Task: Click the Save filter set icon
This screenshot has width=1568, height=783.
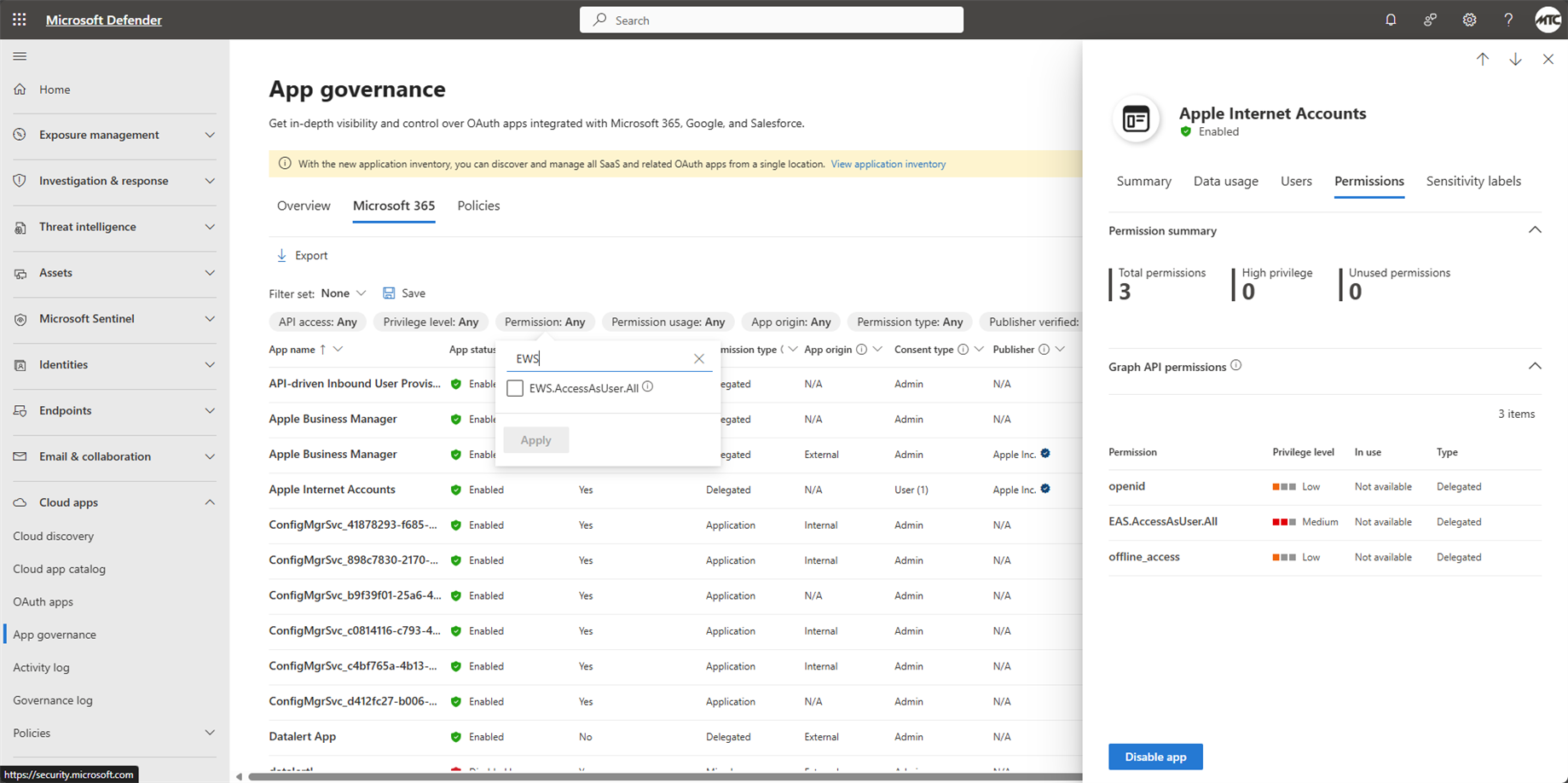Action: (389, 293)
